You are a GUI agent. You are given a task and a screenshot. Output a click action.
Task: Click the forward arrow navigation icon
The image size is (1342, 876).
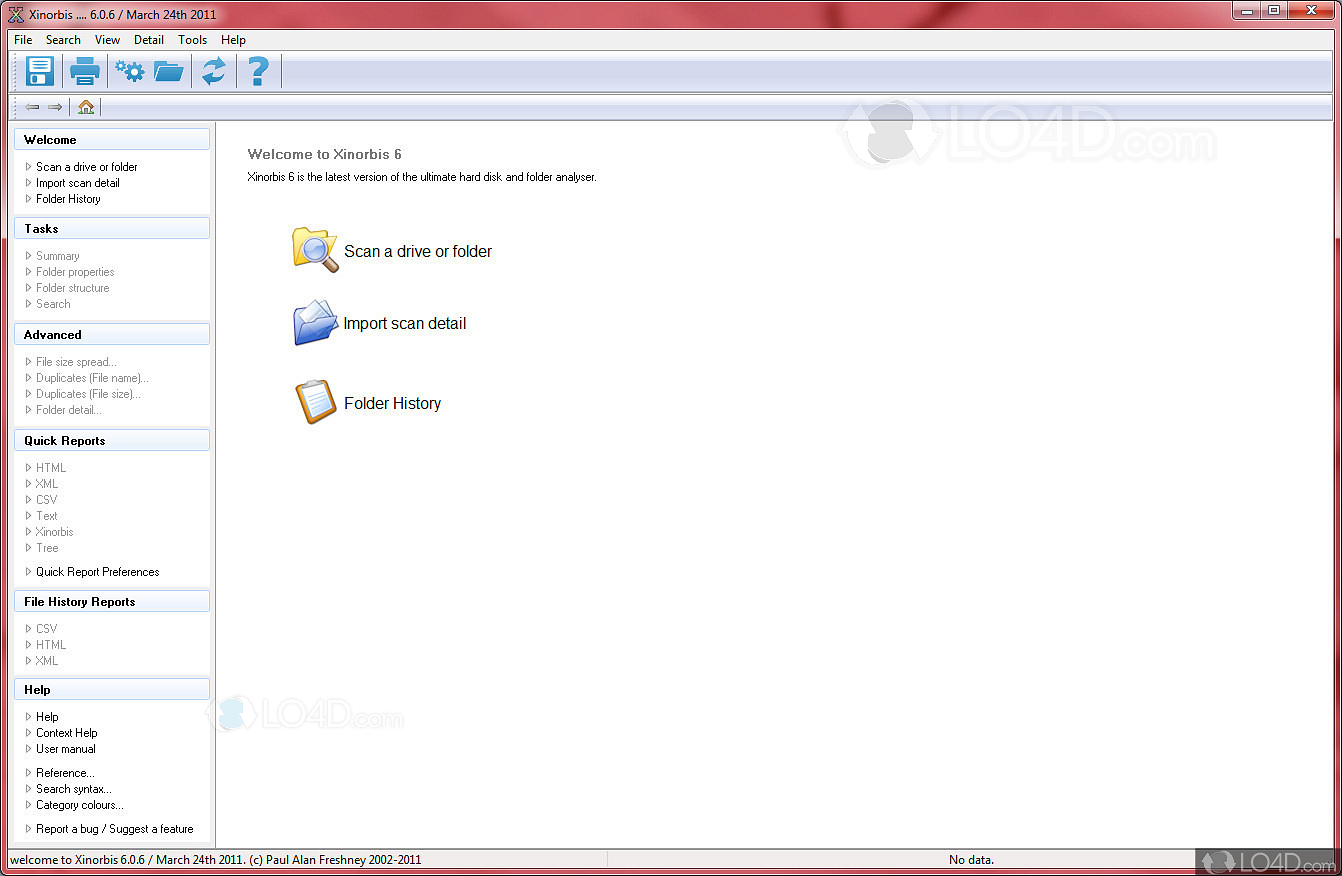click(x=55, y=107)
